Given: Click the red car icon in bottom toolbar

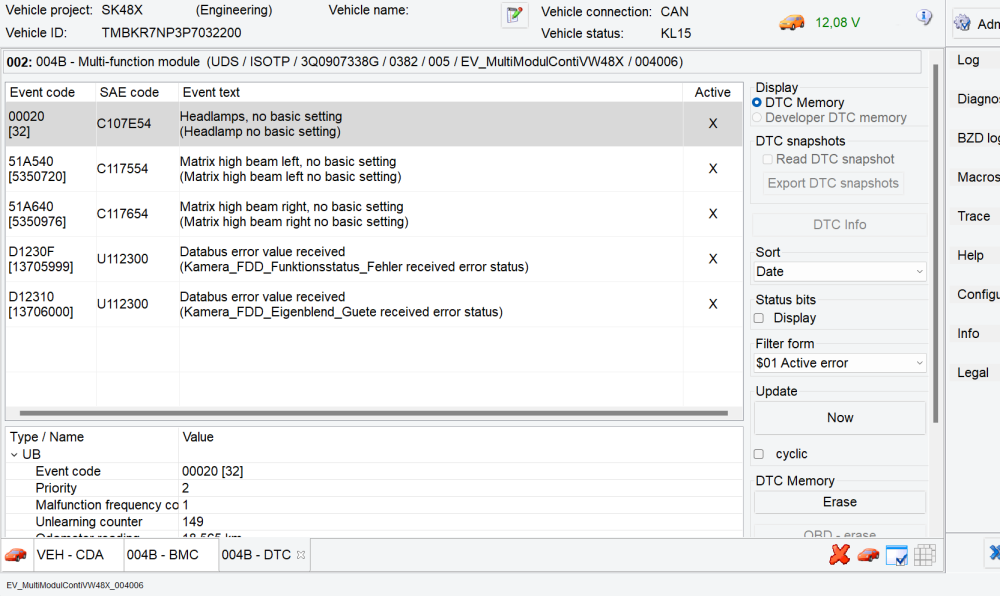Looking at the screenshot, I should coord(868,555).
